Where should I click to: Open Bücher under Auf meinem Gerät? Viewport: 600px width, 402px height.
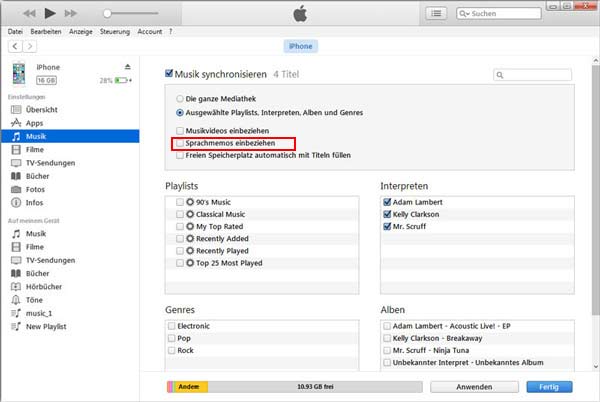[70, 273]
